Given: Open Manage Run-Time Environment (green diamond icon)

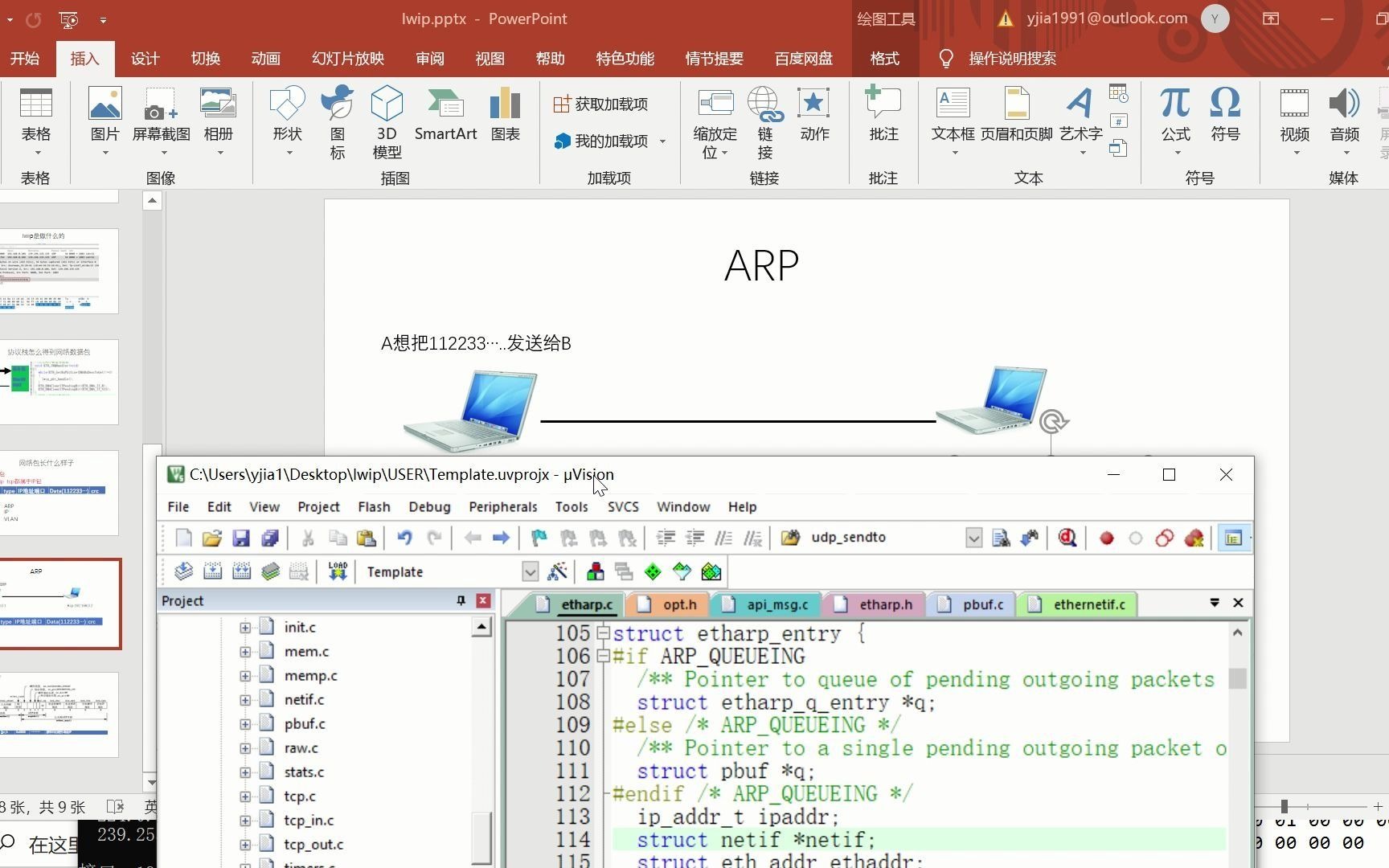Looking at the screenshot, I should (653, 571).
